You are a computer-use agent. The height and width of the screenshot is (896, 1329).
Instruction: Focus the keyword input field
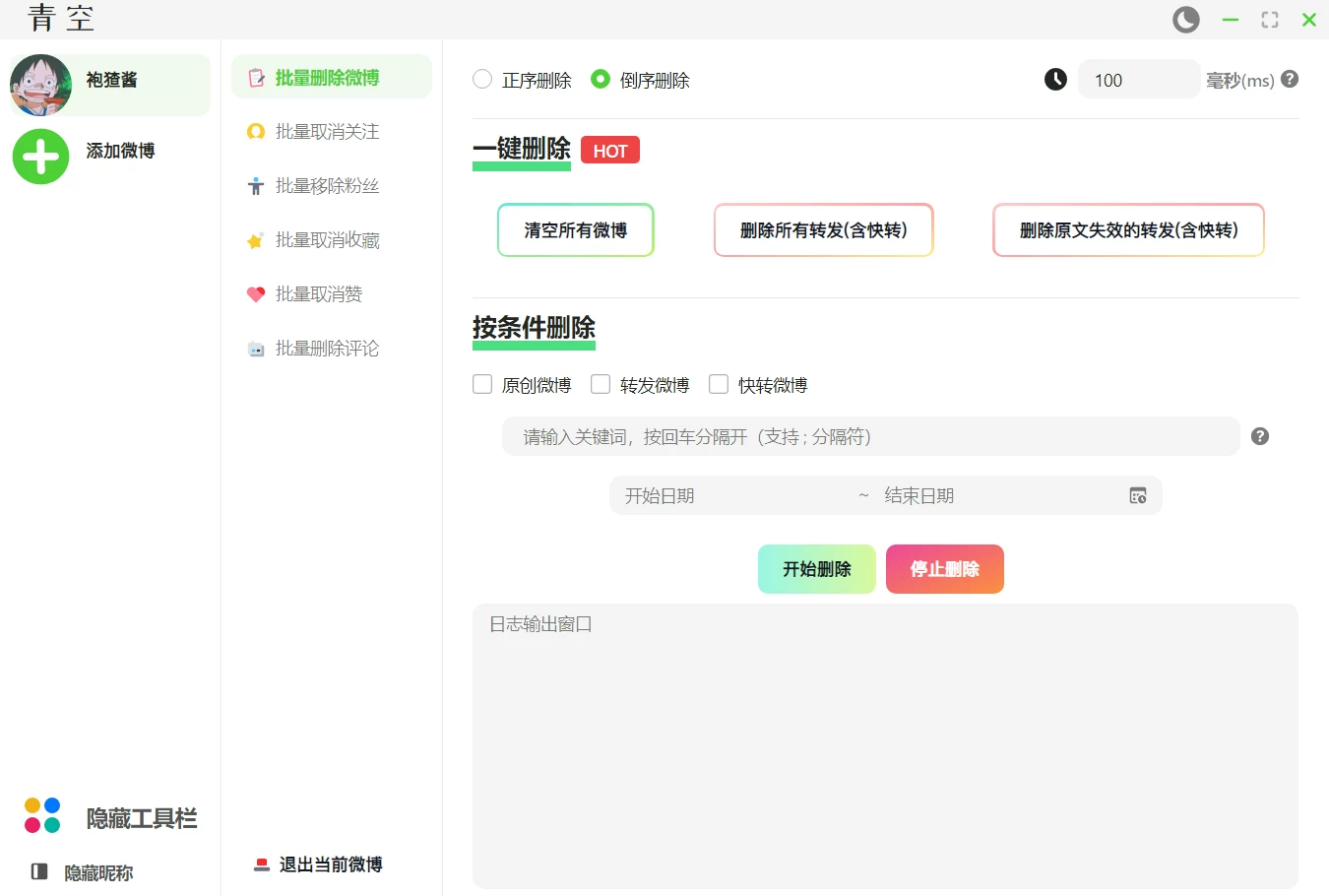(870, 436)
